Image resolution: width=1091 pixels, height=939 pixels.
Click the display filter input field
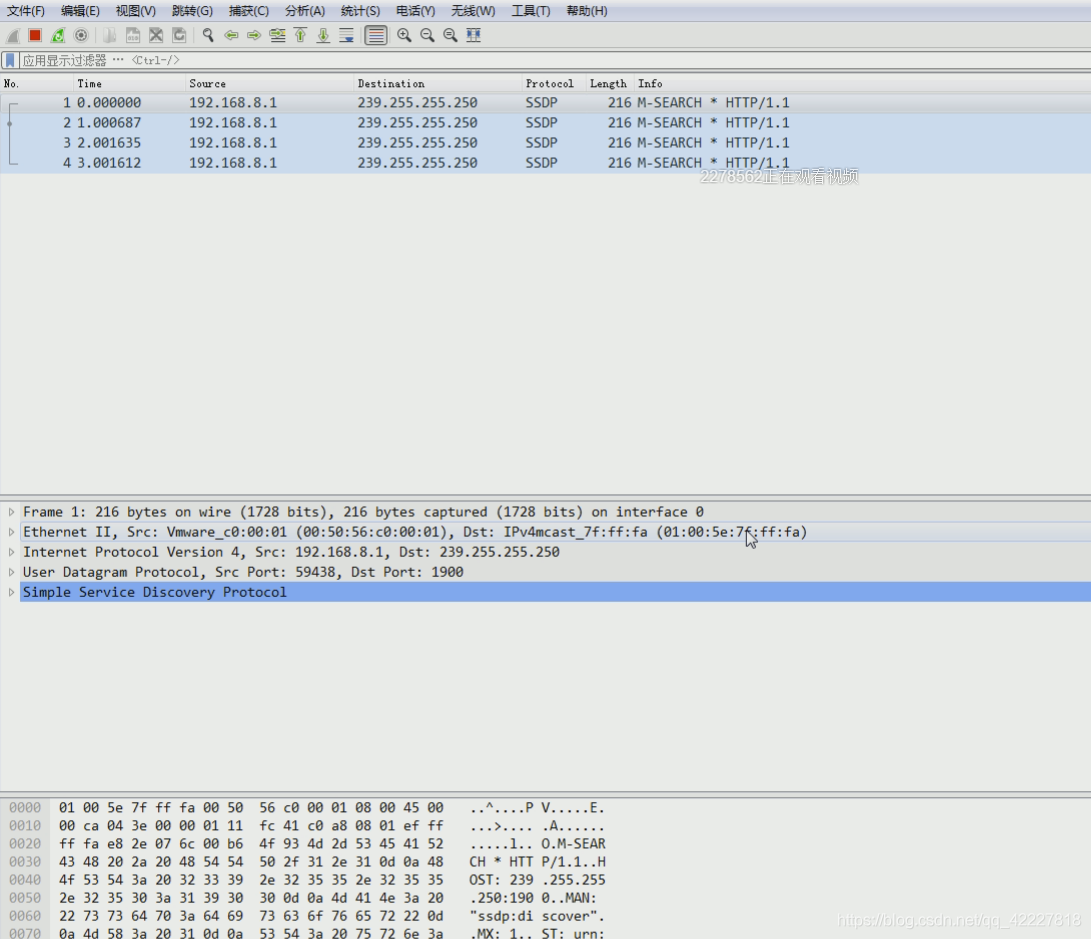(555, 61)
